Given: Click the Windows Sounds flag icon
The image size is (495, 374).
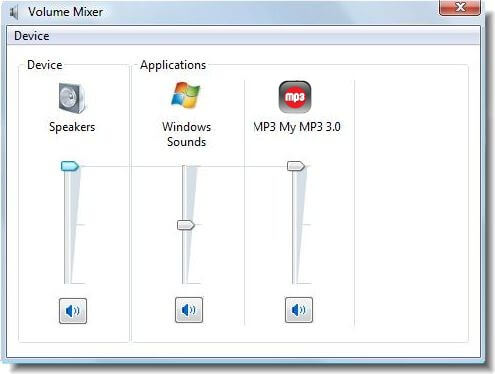Looking at the screenshot, I should 185,95.
